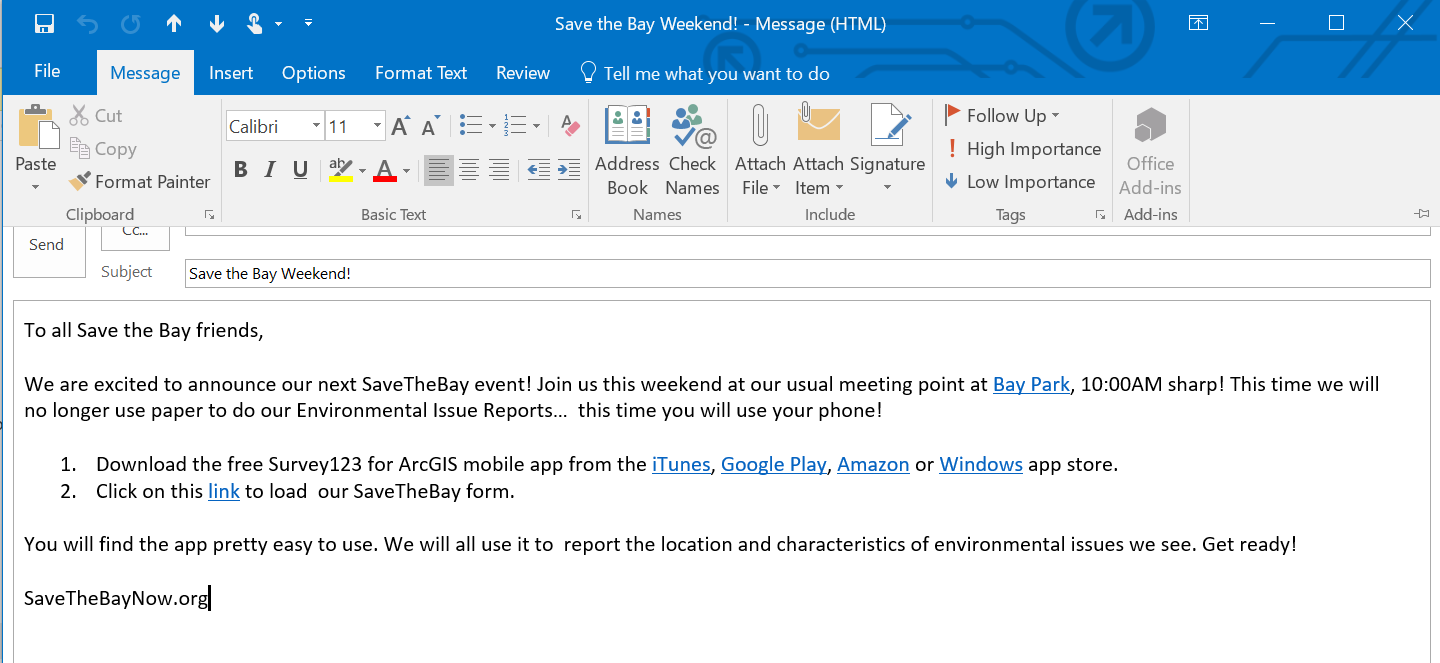Screen dimensions: 1440x663
Task: Apply red font color
Action: click(x=385, y=170)
